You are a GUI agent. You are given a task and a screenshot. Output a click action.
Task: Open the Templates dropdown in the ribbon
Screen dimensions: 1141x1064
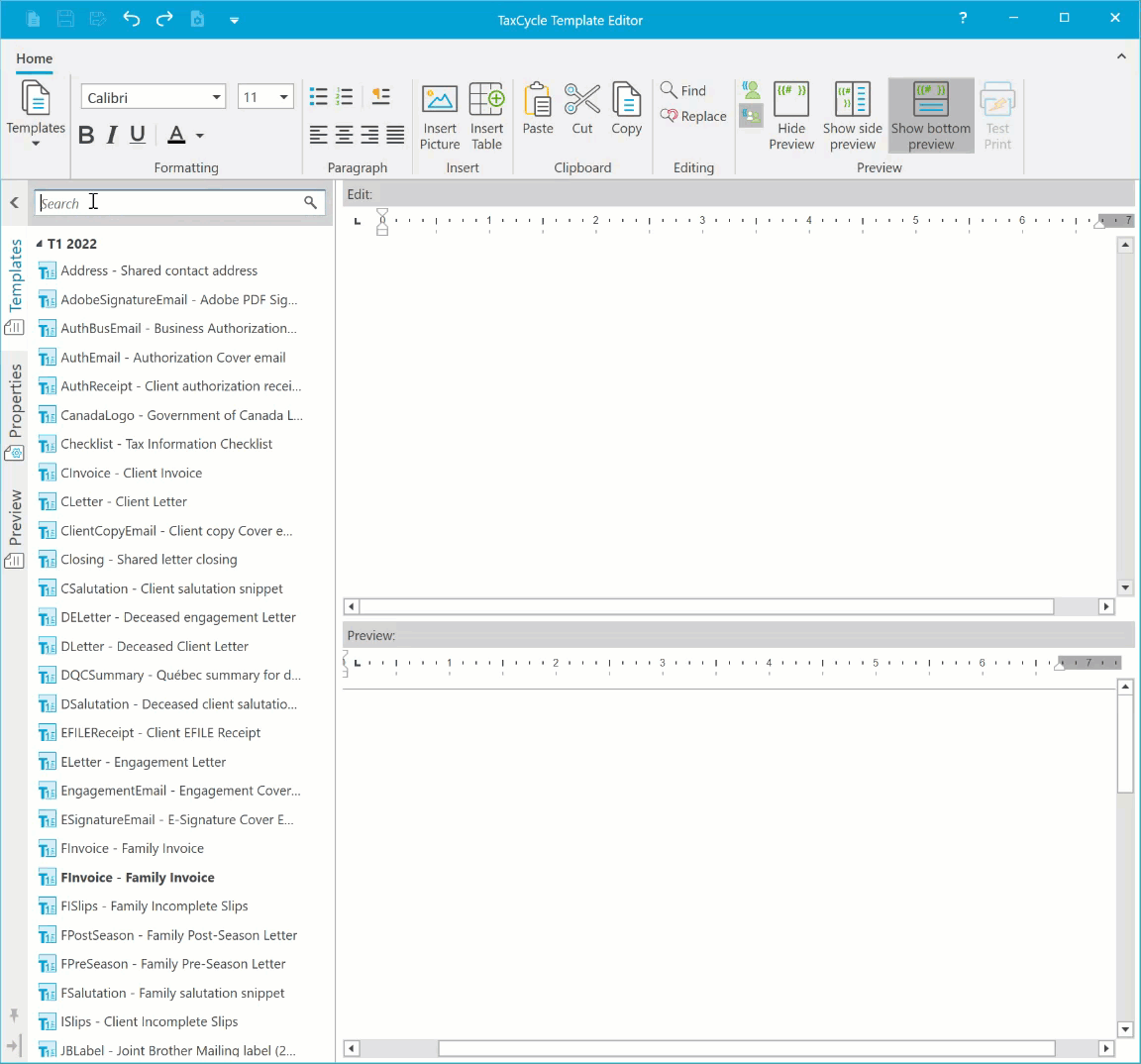click(36, 114)
